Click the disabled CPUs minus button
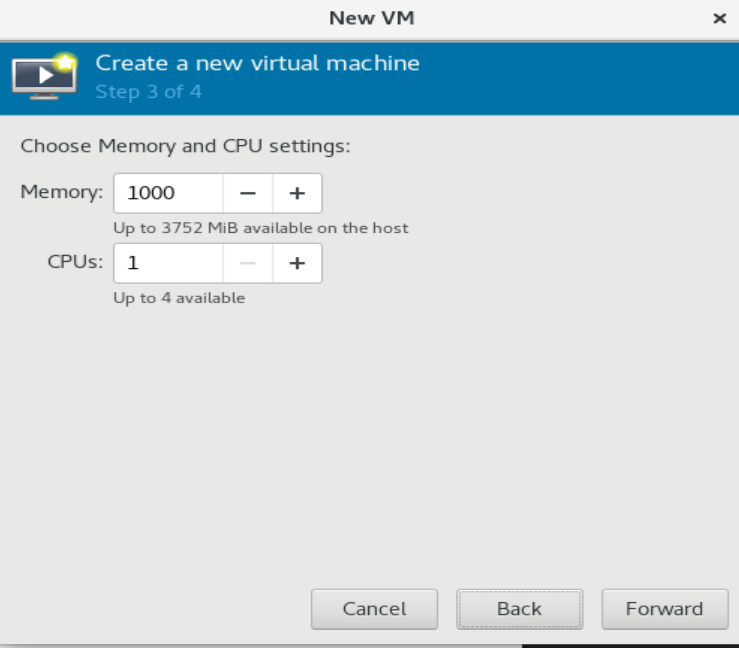This screenshot has width=739, height=648. point(248,263)
